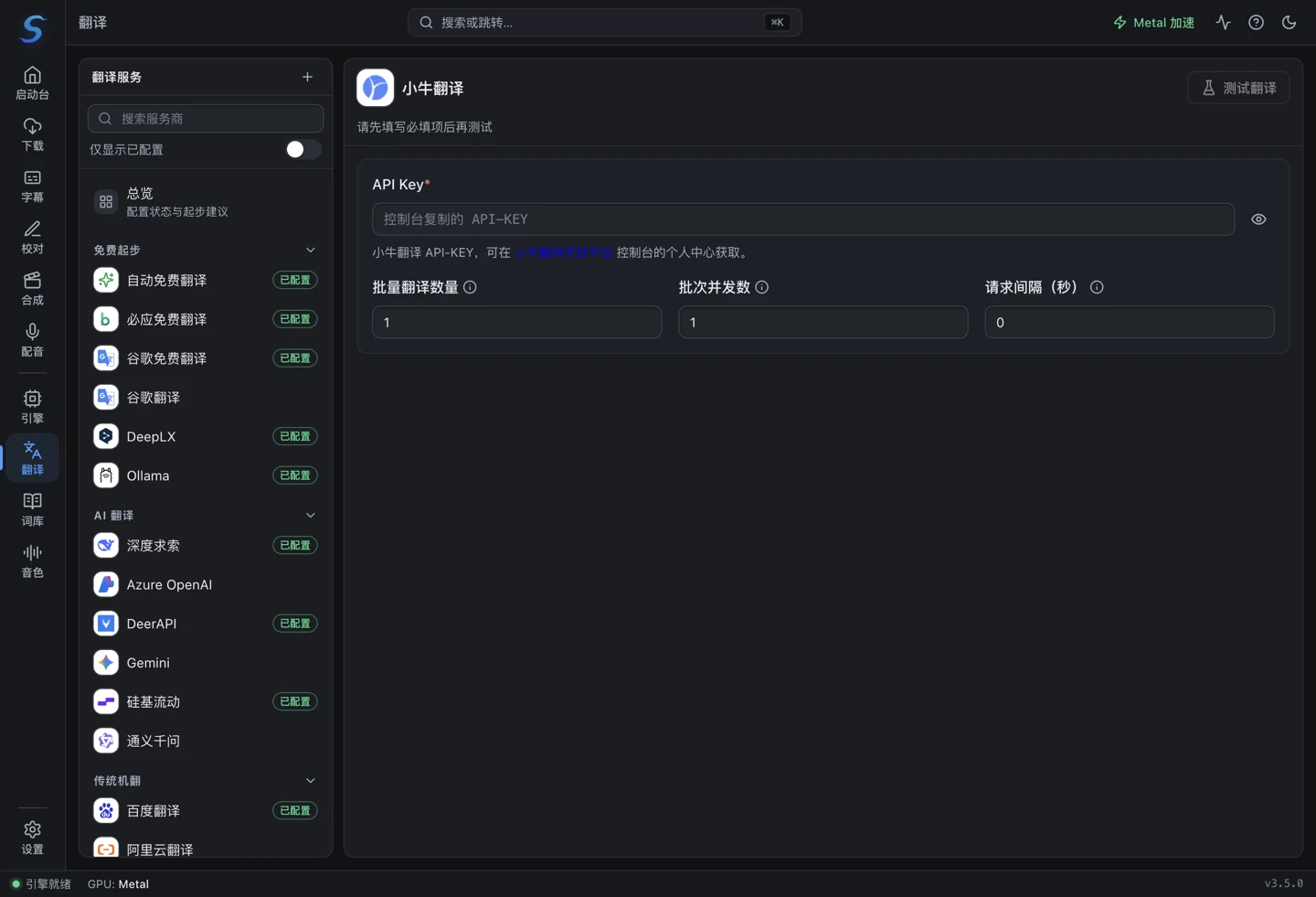Select 必应免费翻译 service
Screen dimensions: 1316x897
click(x=206, y=319)
